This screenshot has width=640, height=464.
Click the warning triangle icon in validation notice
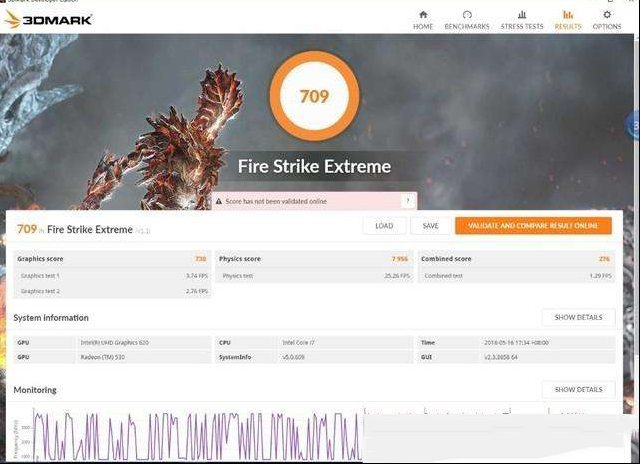coord(219,201)
